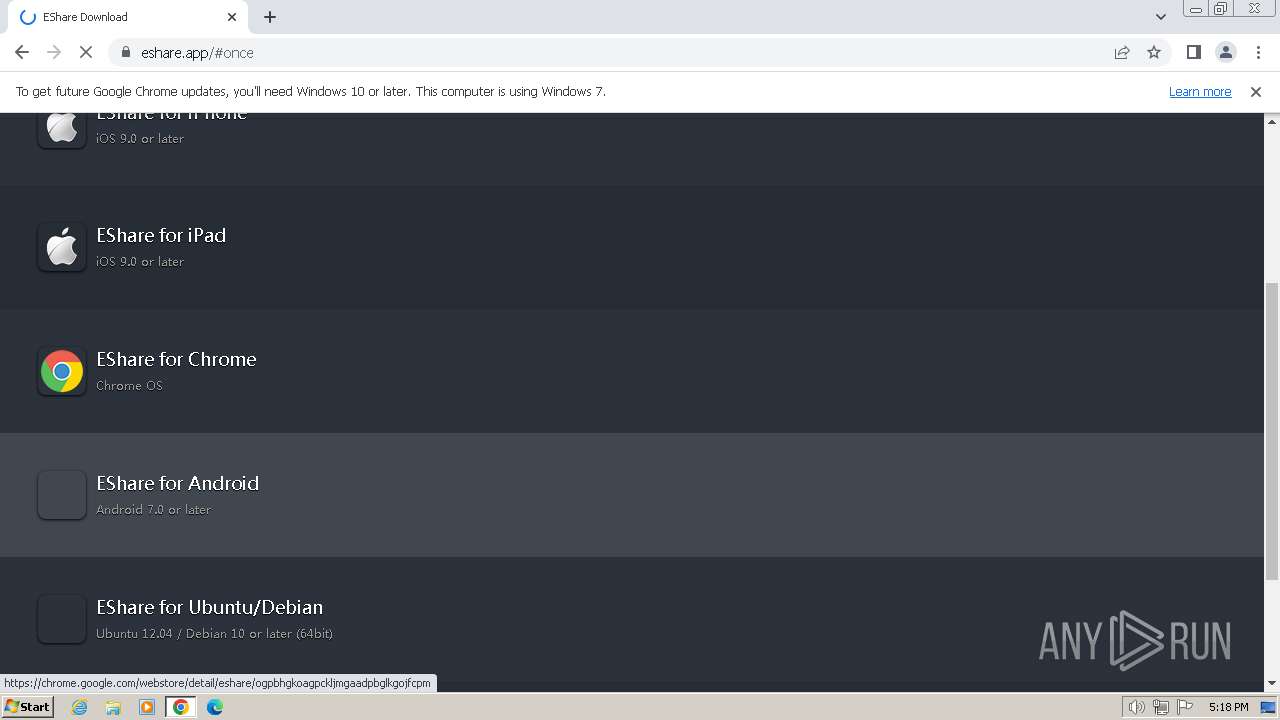The height and width of the screenshot is (720, 1280).
Task: Click the network tray icon
Action: click(x=1160, y=707)
